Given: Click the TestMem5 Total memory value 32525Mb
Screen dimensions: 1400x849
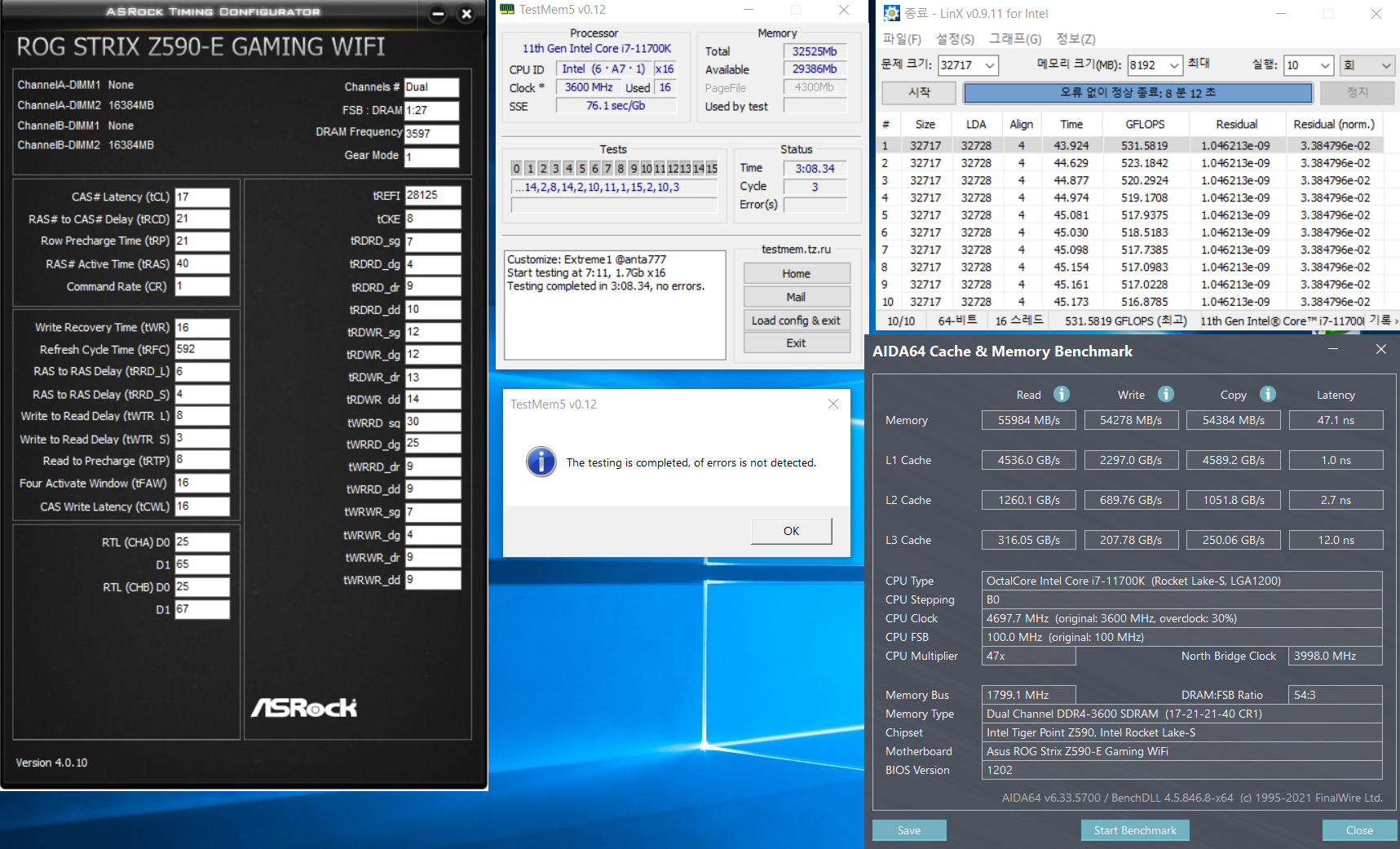Looking at the screenshot, I should [815, 51].
